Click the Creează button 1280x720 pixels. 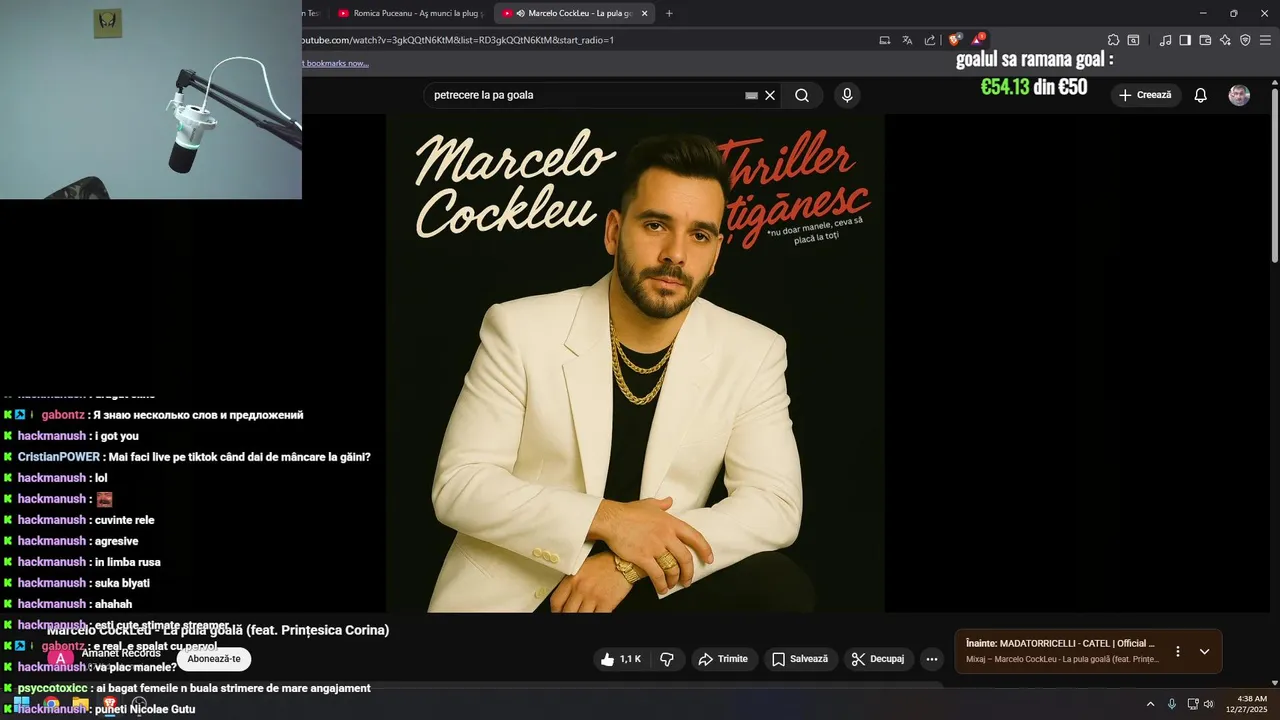click(x=1146, y=95)
